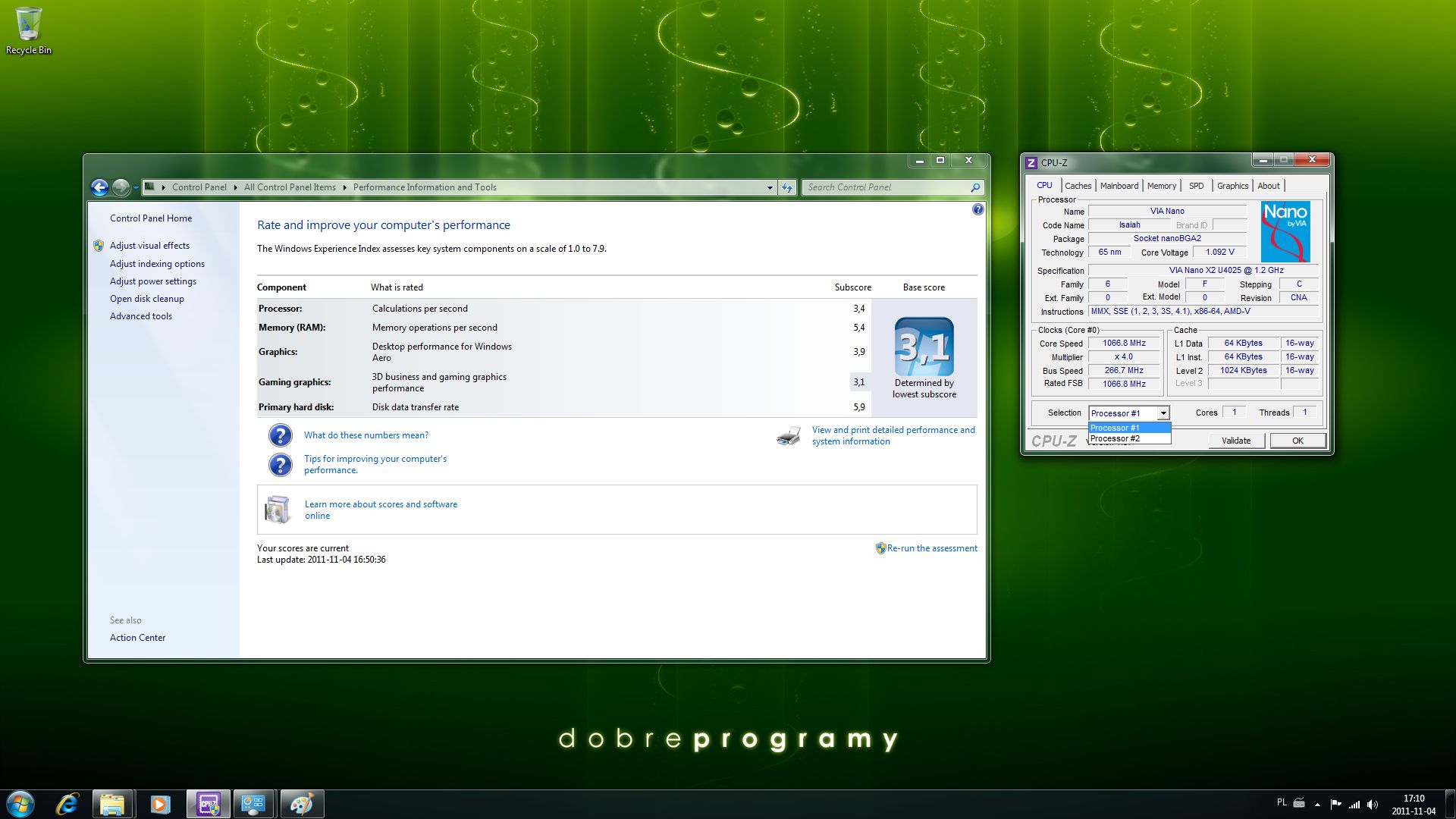Open 'Advanced tools' link
This screenshot has width=1456, height=819.
point(141,316)
